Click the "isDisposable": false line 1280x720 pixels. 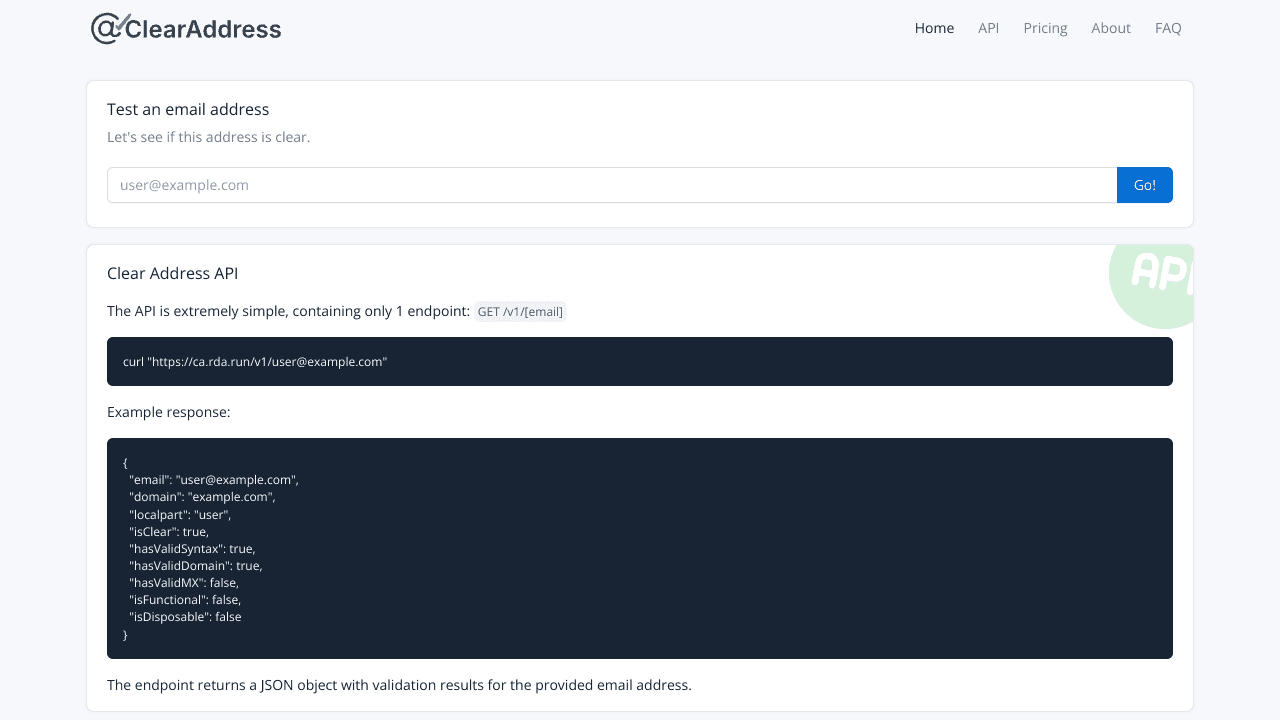(x=185, y=616)
